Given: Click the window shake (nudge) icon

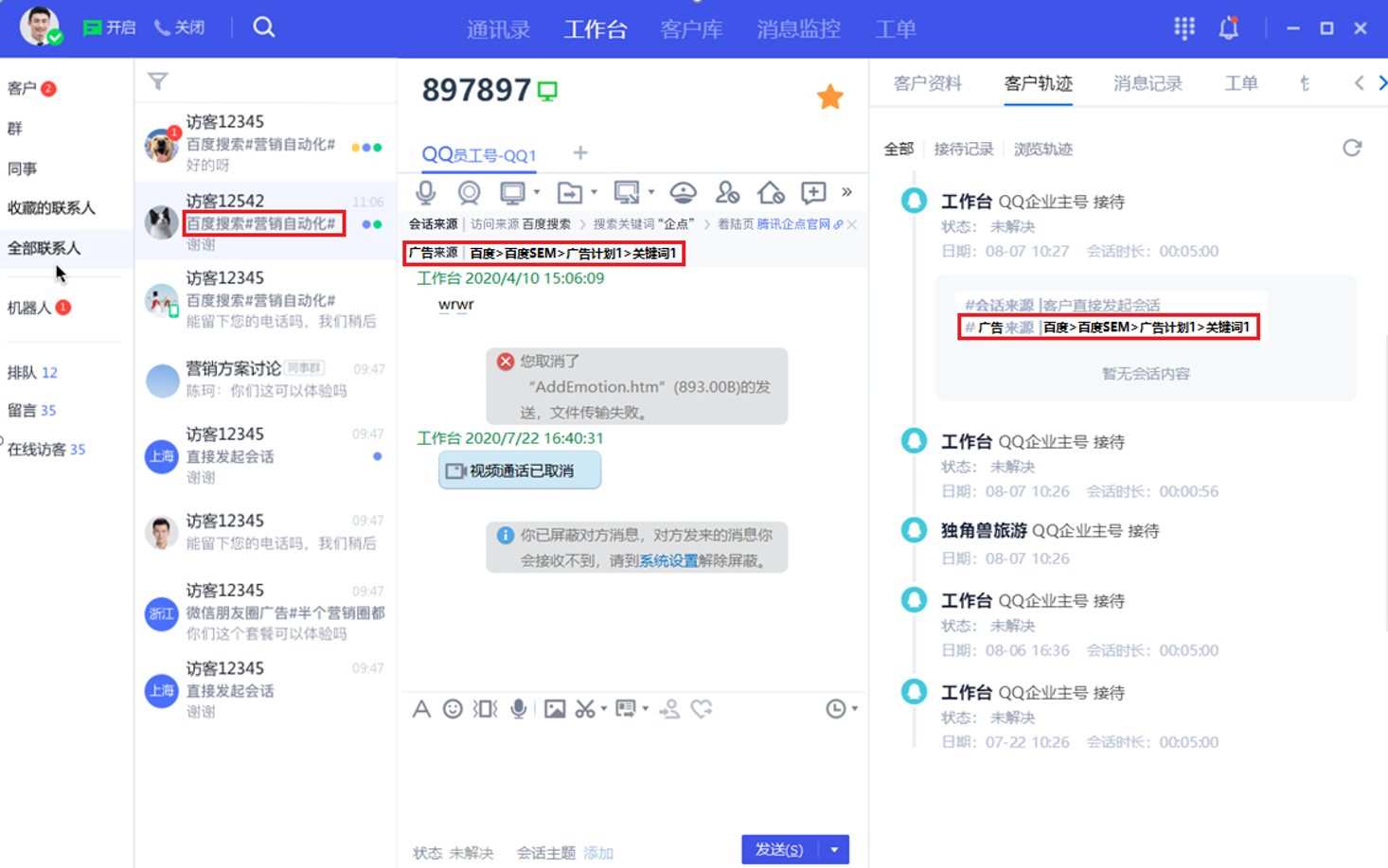Looking at the screenshot, I should (484, 708).
